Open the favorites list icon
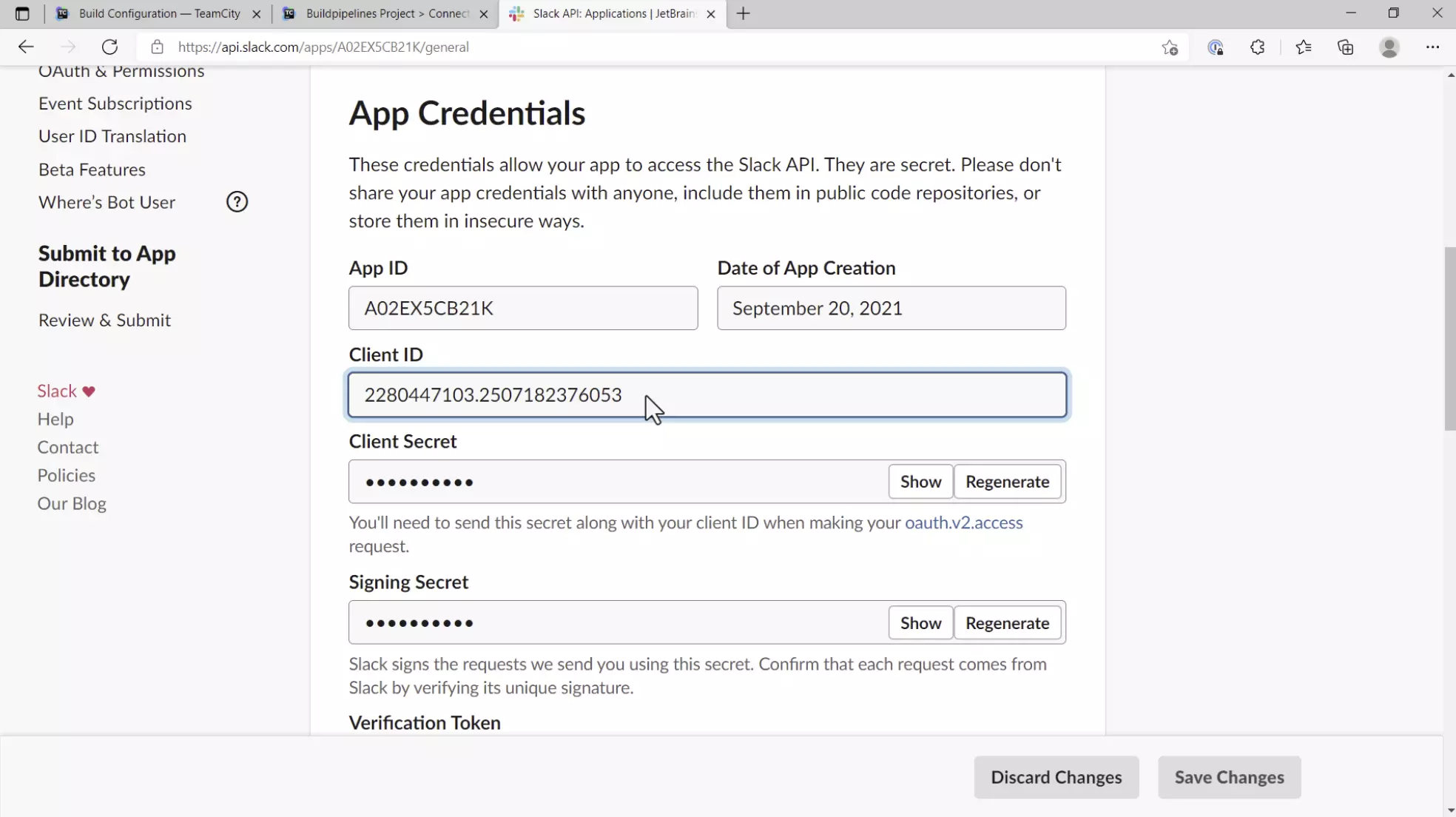Screen dimensions: 1456x817 point(1304,47)
